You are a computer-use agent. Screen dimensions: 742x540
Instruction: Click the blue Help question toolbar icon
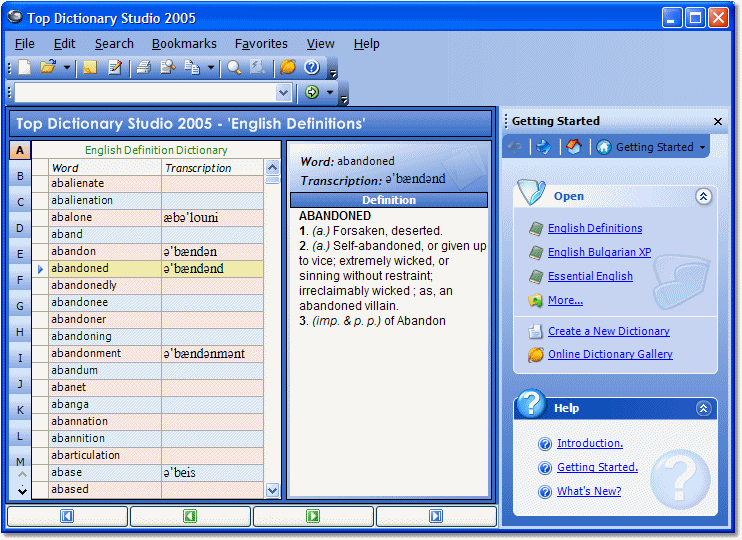[312, 67]
